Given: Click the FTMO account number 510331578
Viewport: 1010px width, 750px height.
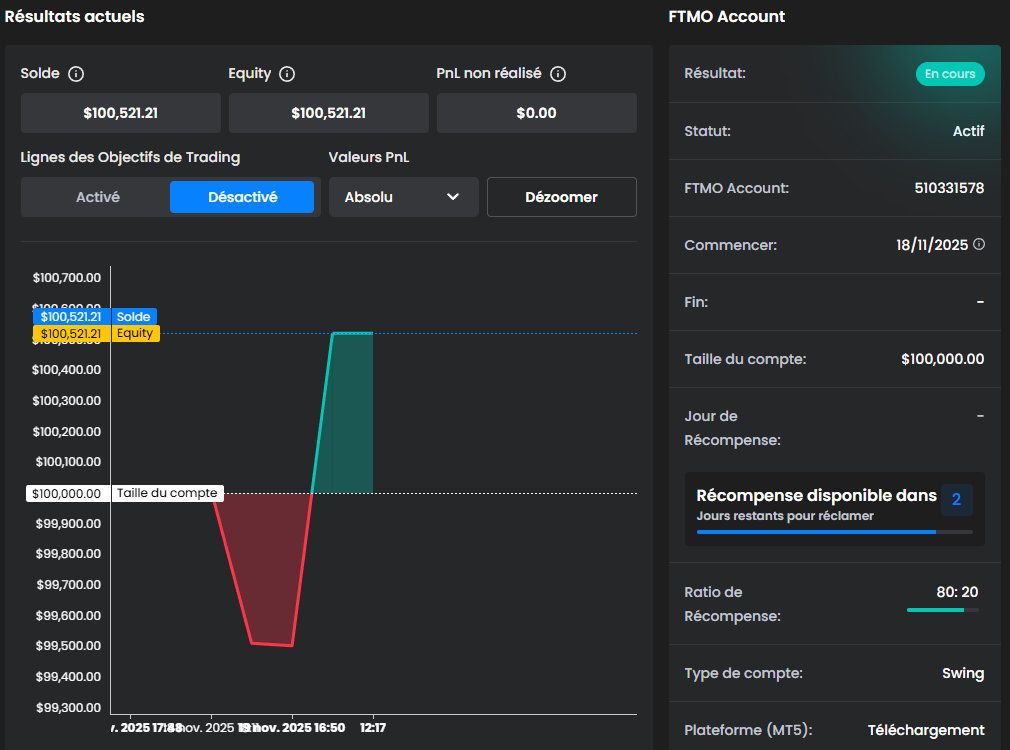Looking at the screenshot, I should [948, 188].
